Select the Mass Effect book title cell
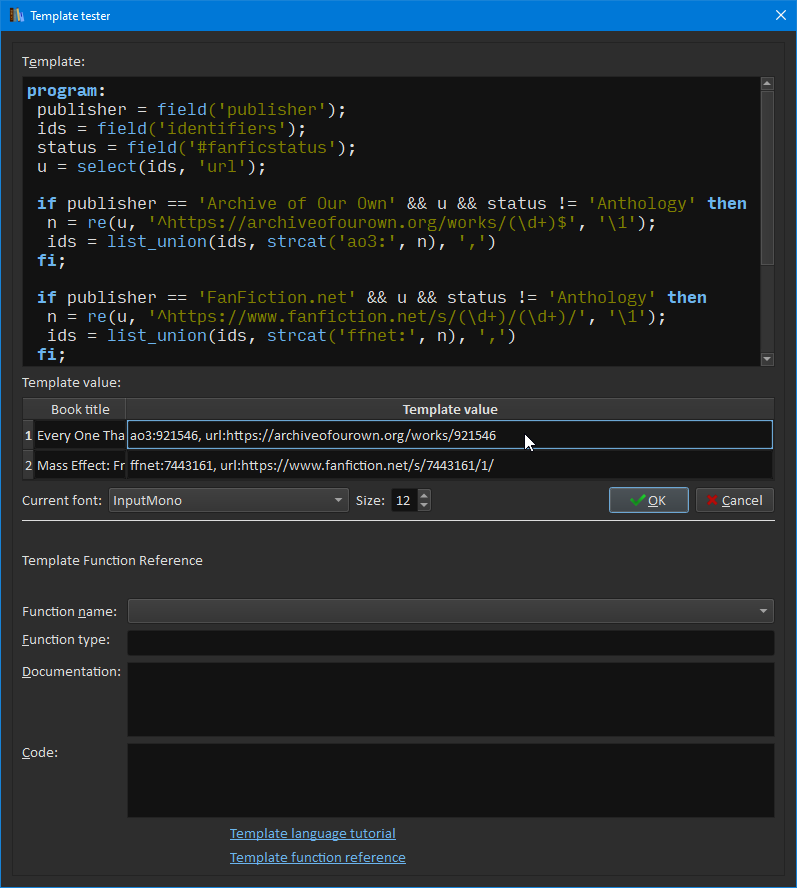The width and height of the screenshot is (797, 888). (x=80, y=466)
